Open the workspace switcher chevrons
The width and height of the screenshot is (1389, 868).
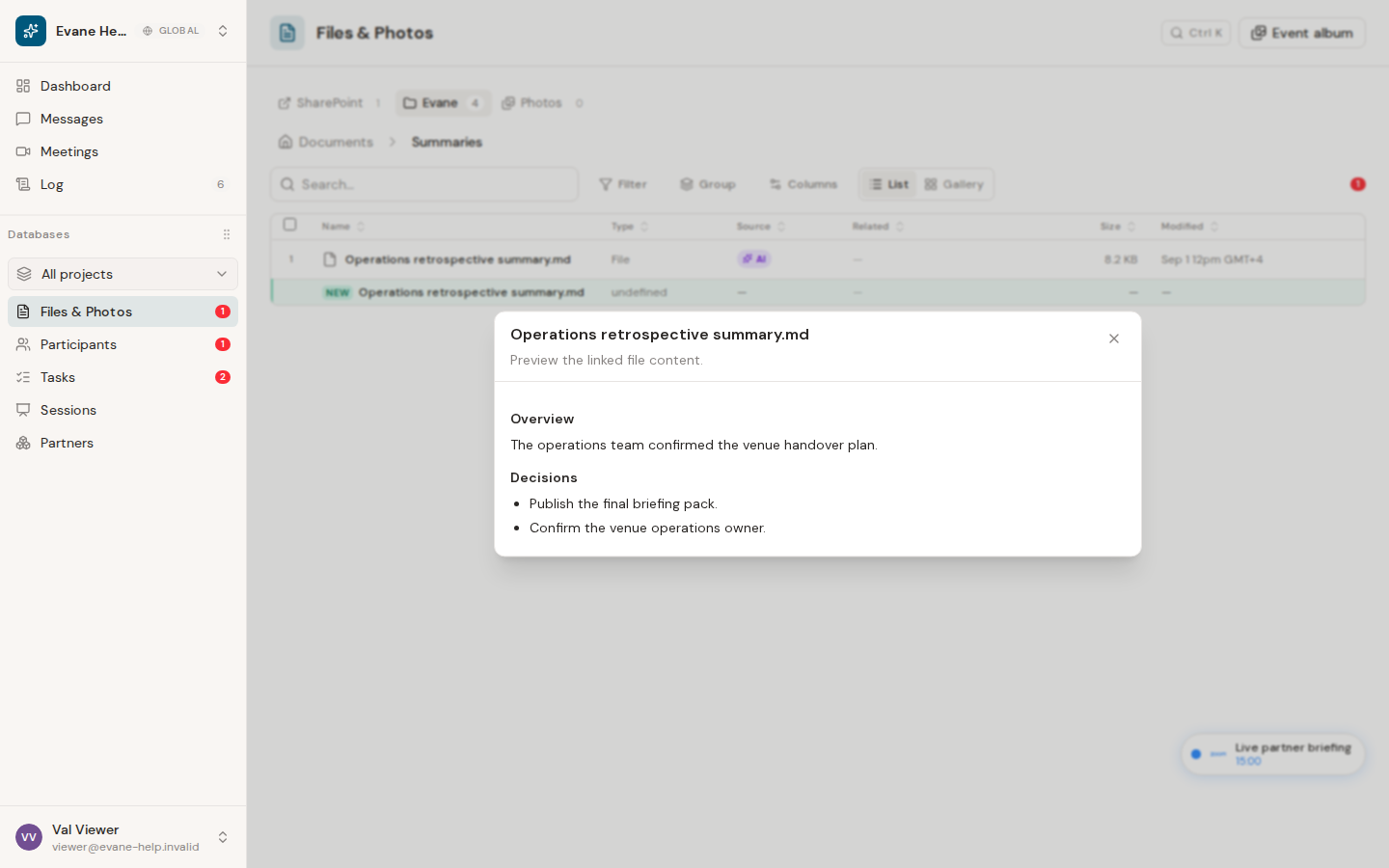click(223, 31)
